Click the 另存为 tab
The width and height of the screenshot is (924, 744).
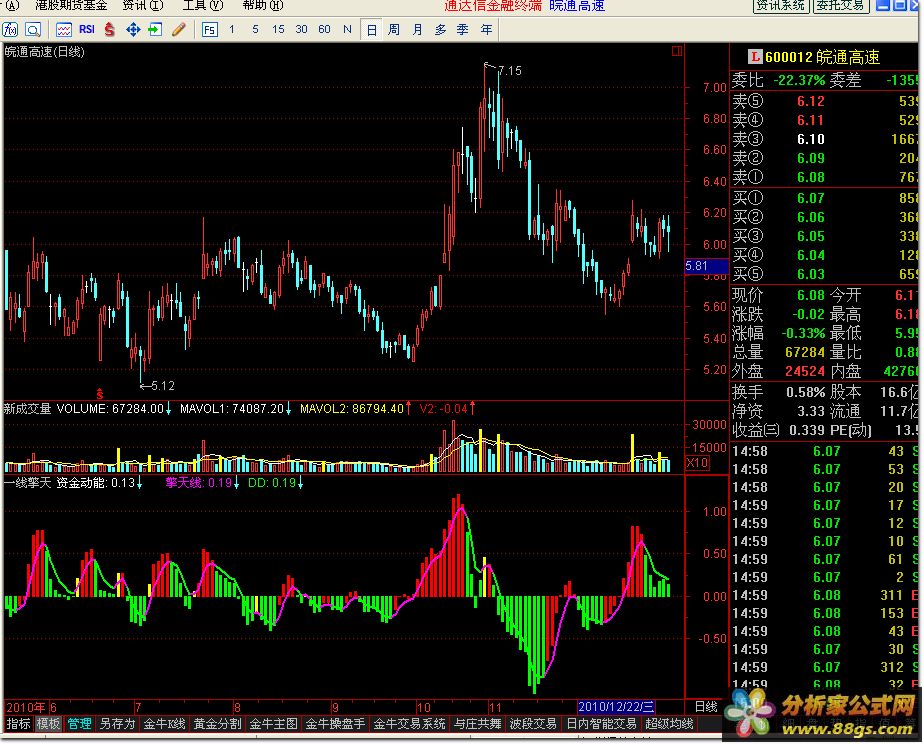[117, 723]
